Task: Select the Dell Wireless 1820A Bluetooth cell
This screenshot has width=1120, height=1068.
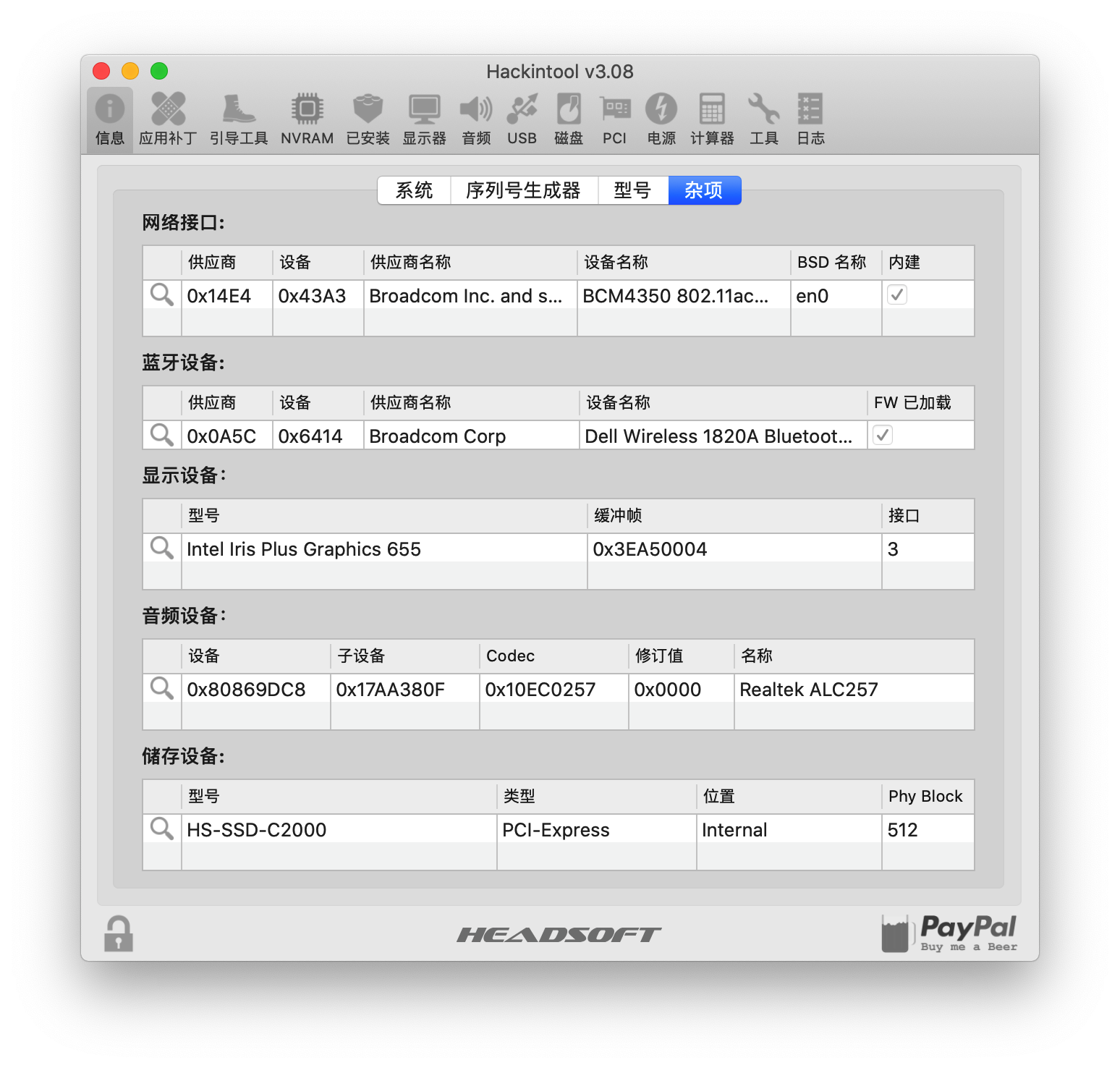Action: (723, 436)
